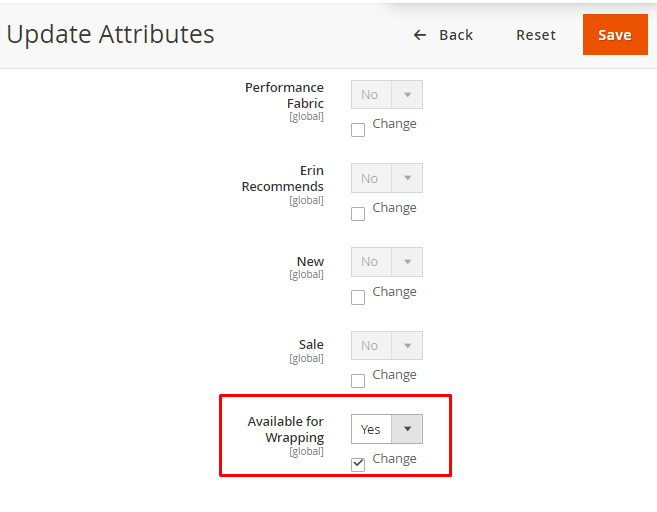Enable Change checkbox for Performance Fabric

click(x=358, y=130)
